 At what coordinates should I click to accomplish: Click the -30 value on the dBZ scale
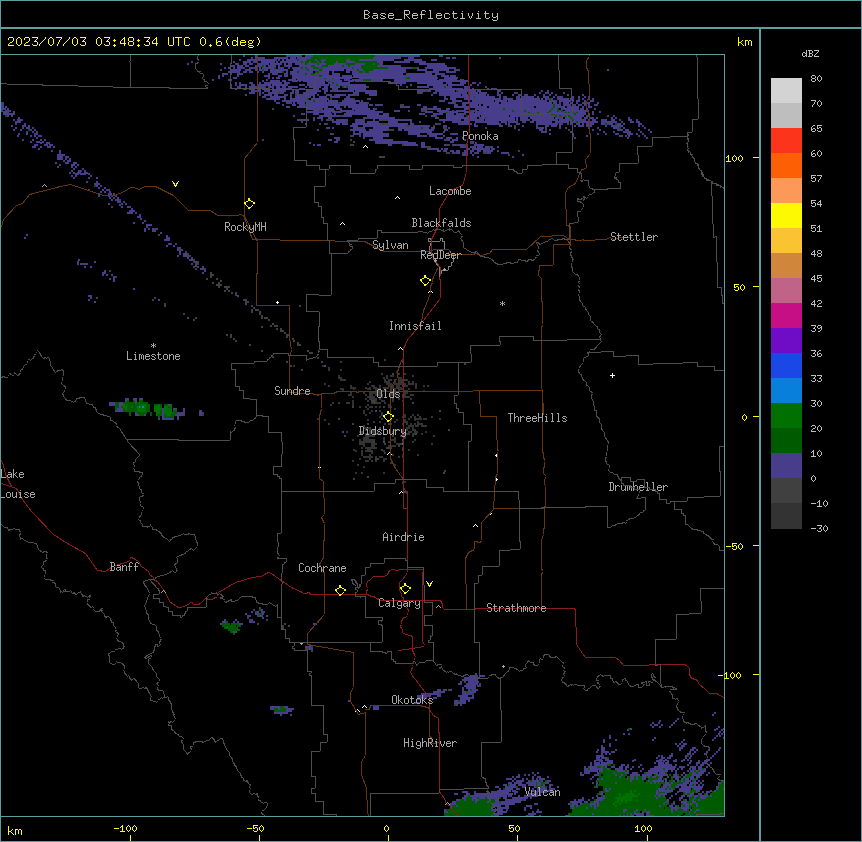point(819,528)
